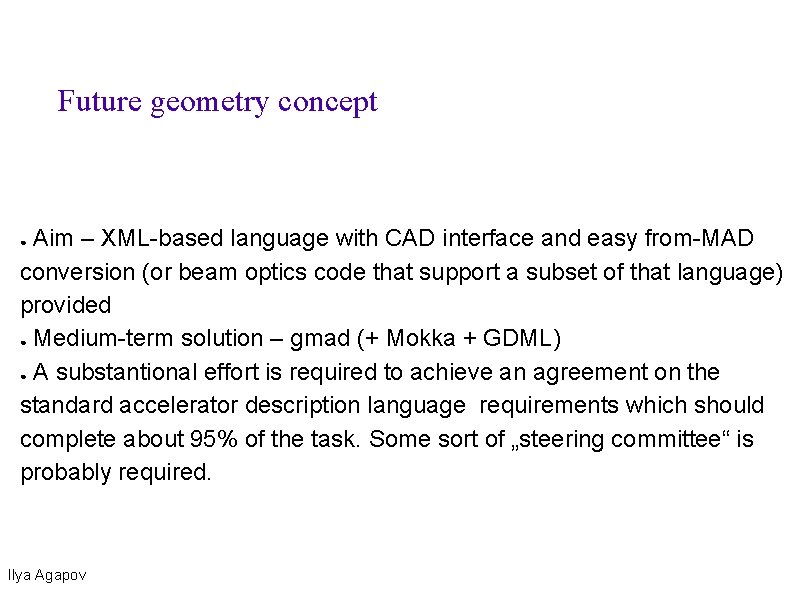This screenshot has width=794, height=595.
Task: Click the words probably required
Action: (x=115, y=473)
